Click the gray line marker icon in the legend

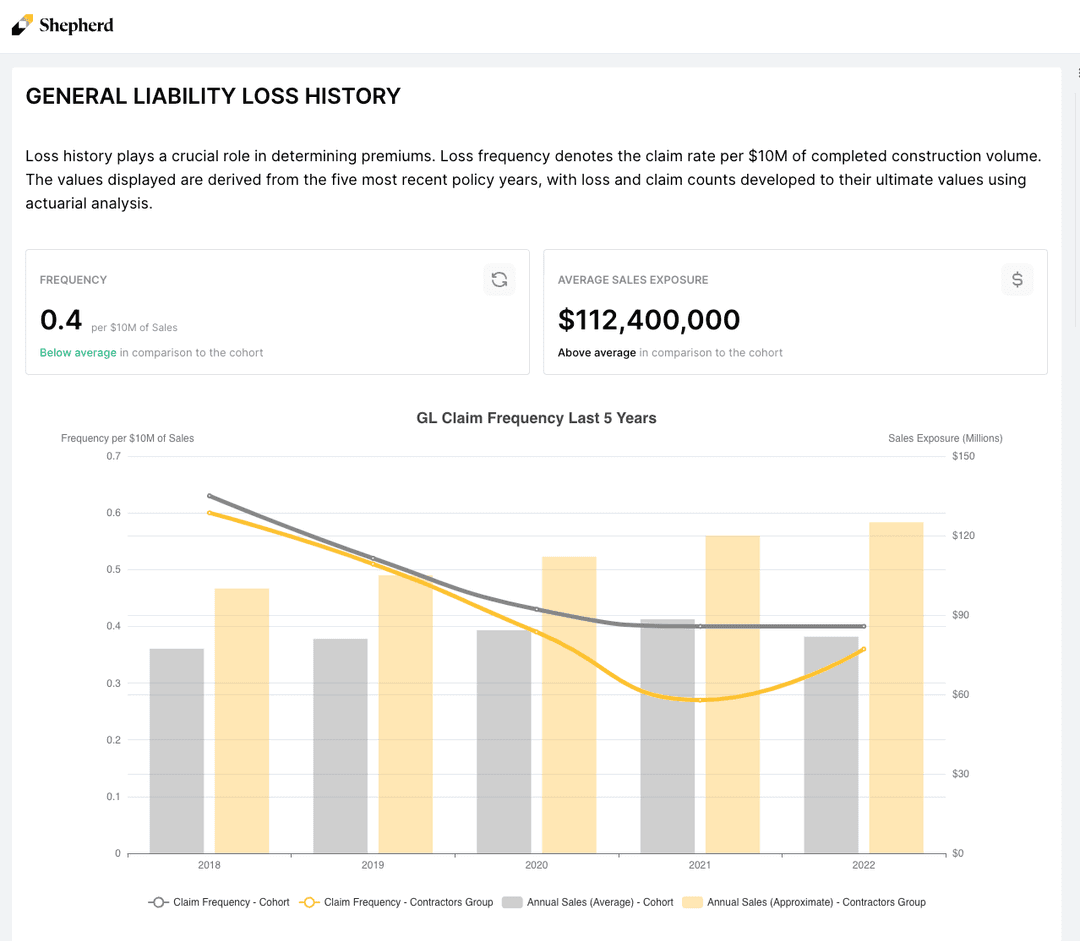pyautogui.click(x=158, y=902)
